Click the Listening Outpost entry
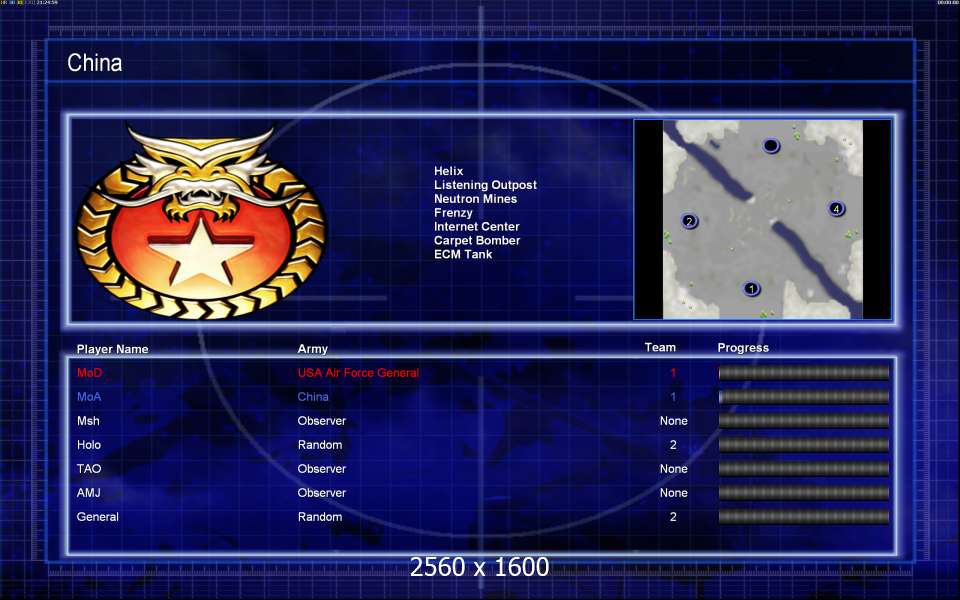 (x=485, y=185)
